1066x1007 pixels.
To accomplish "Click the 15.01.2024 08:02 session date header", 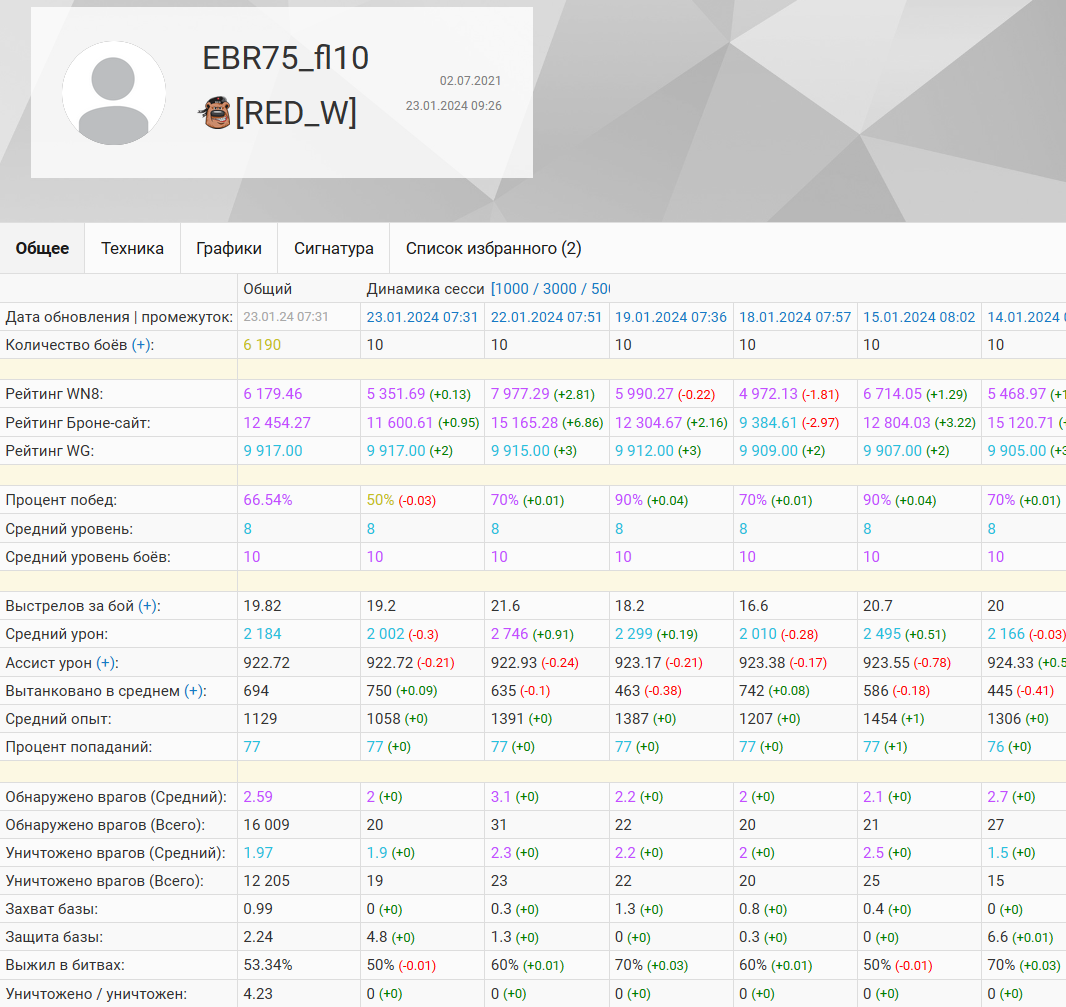I will 919,317.
